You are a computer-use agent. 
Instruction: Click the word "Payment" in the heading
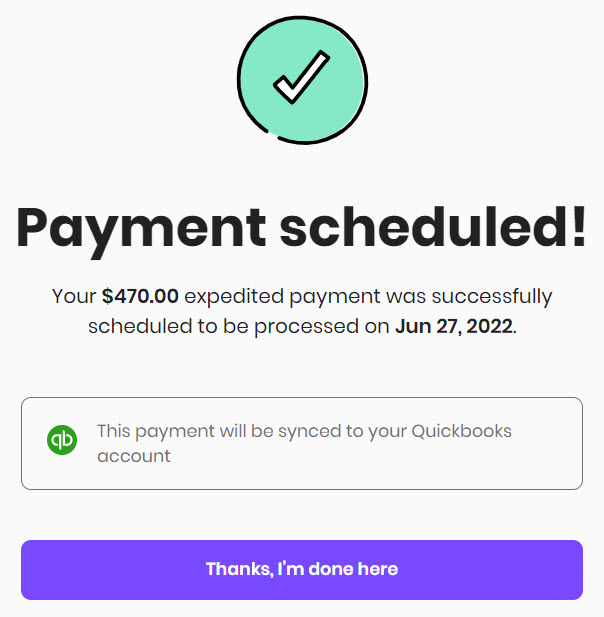(141, 232)
